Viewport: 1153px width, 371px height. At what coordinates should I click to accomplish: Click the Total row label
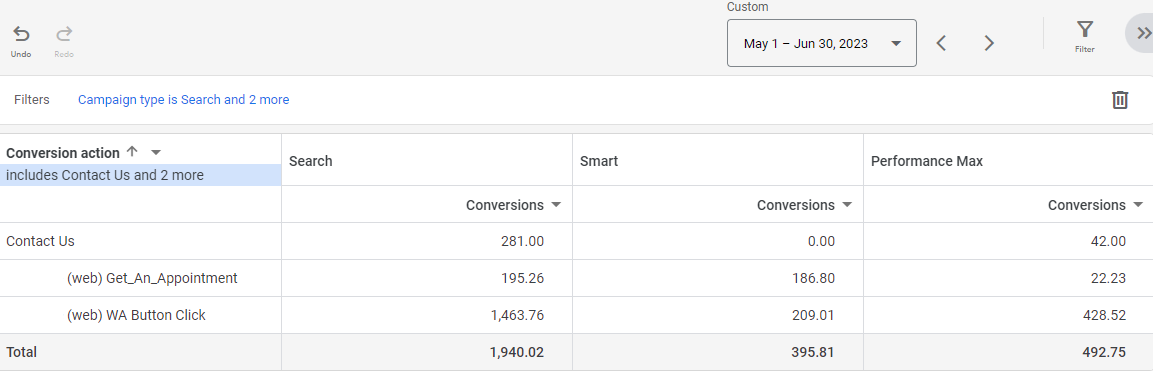click(x=21, y=352)
